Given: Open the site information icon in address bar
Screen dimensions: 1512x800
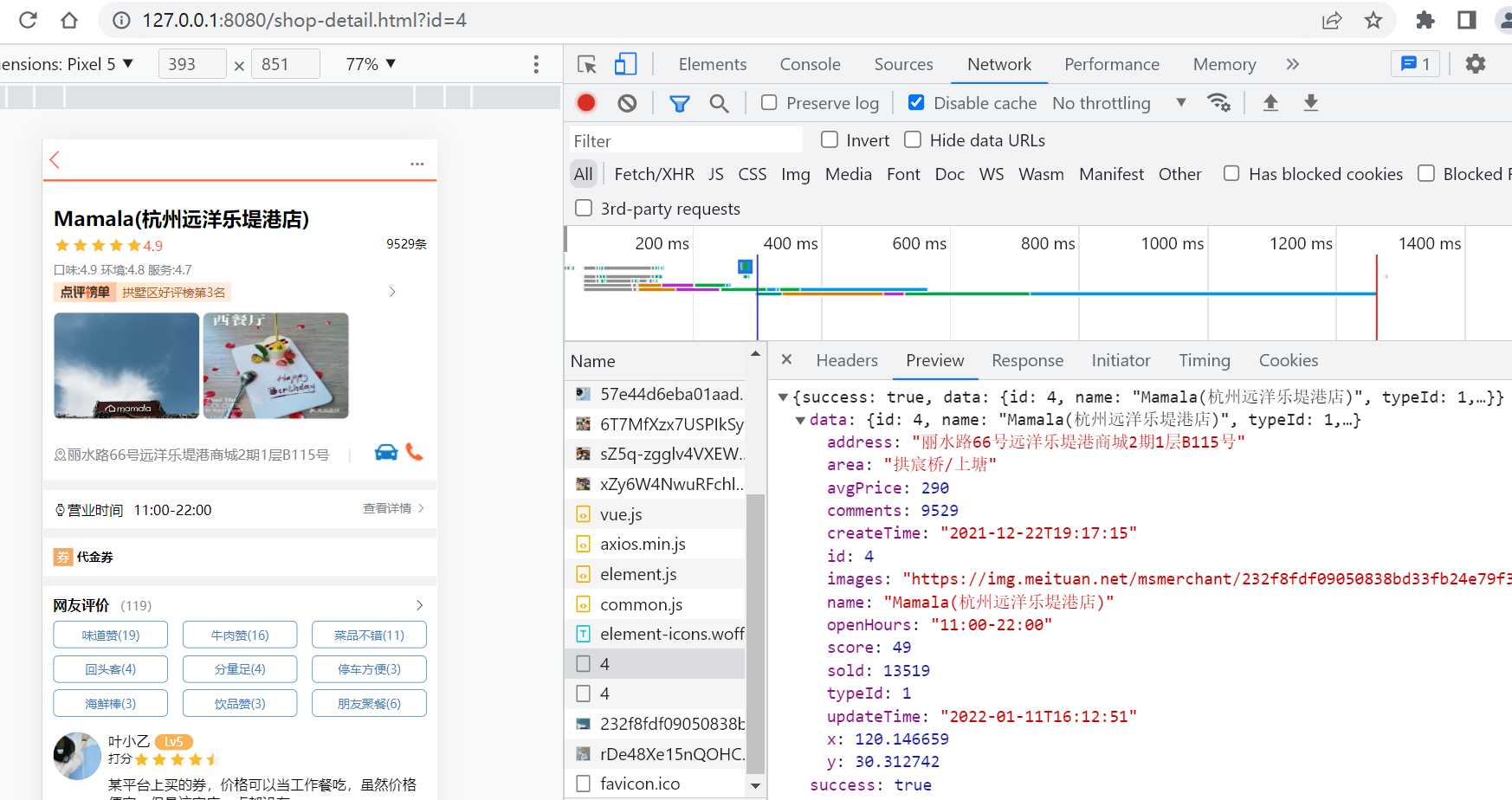Looking at the screenshot, I should pos(121,20).
